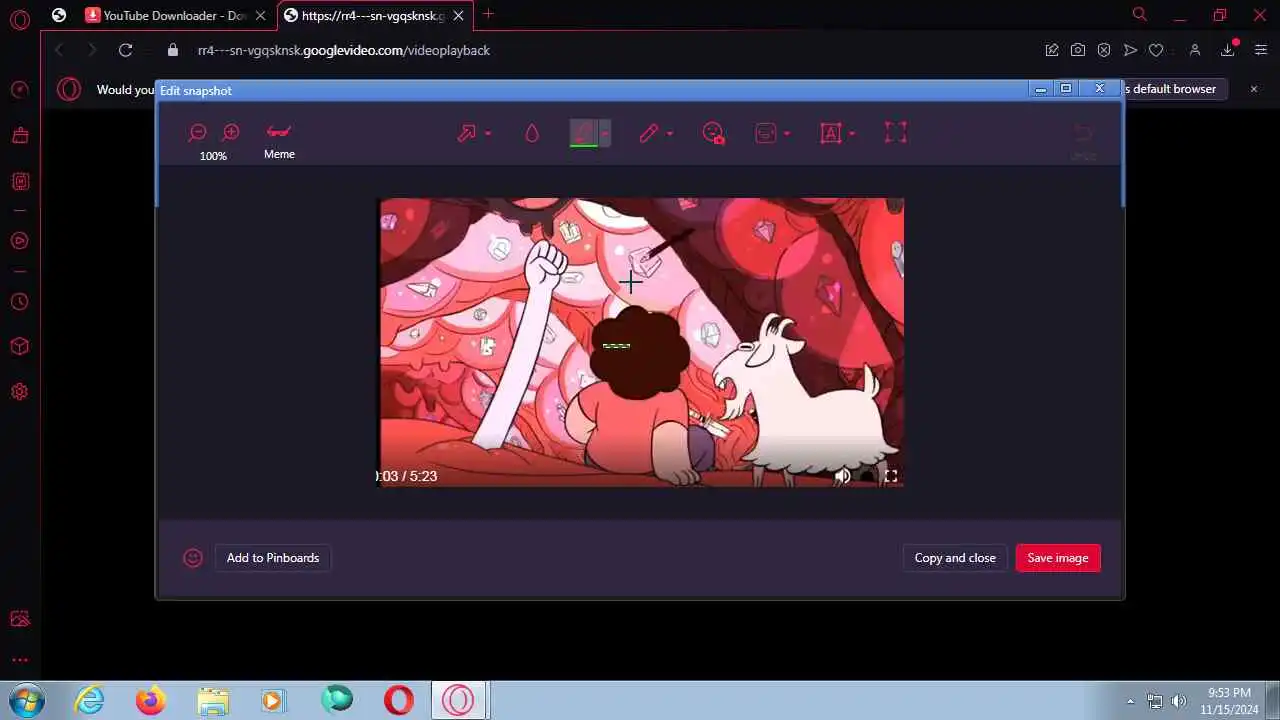The height and width of the screenshot is (720, 1280).
Task: Open the sticker options dropdown
Action: click(x=787, y=133)
